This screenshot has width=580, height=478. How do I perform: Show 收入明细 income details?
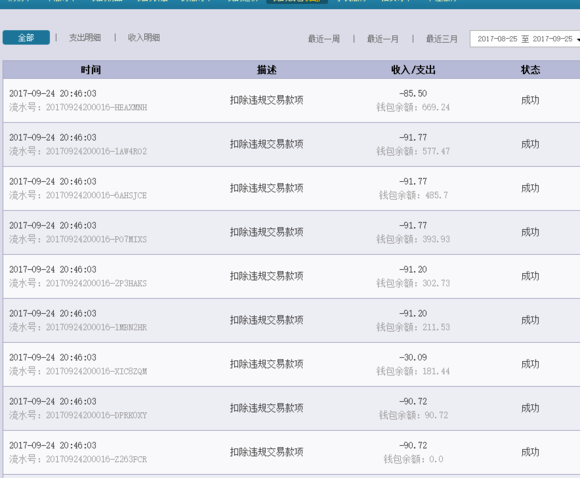[x=144, y=37]
